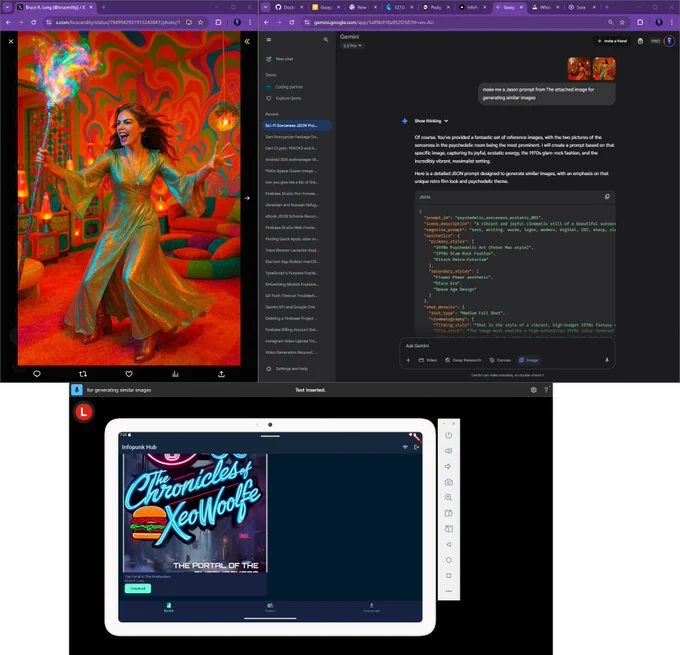
Task: Open the Gemini main menu hamburger
Action: coord(269,39)
